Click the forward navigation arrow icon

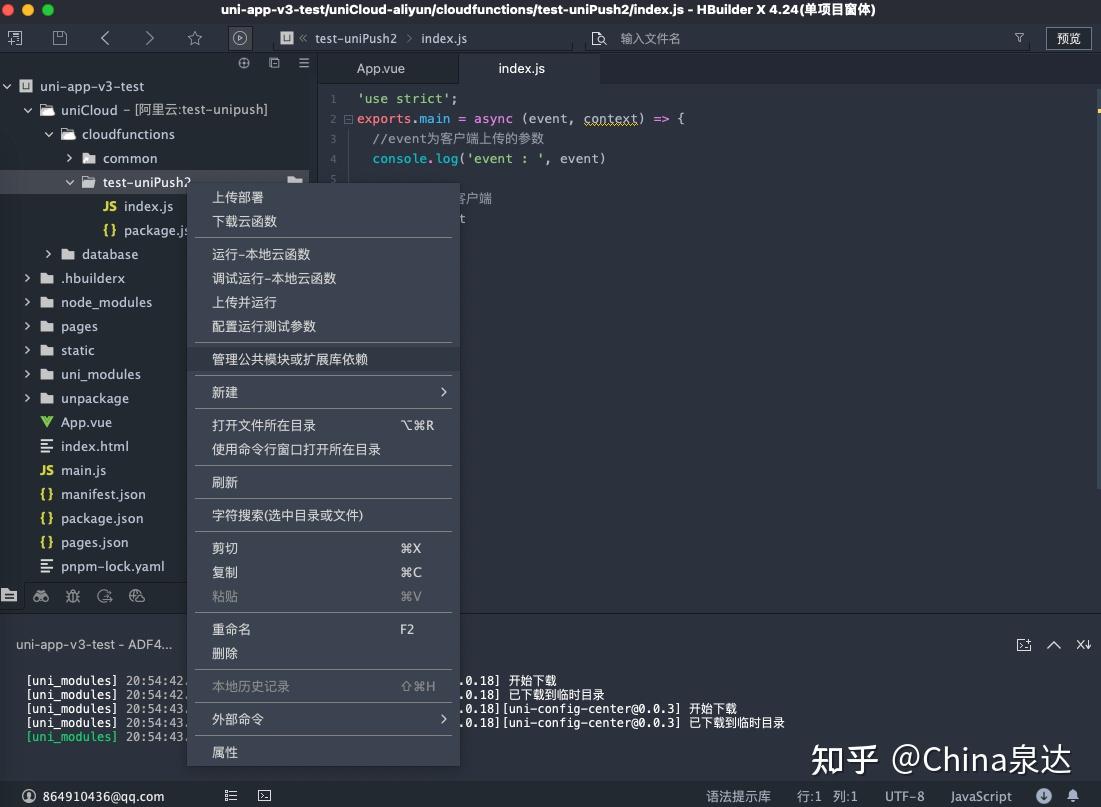coord(148,37)
